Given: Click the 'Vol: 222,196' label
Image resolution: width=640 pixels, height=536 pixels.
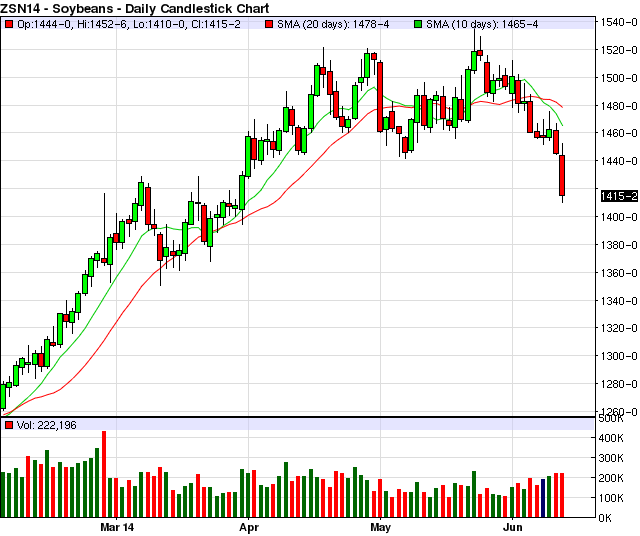Looking at the screenshot, I should [x=47, y=425].
